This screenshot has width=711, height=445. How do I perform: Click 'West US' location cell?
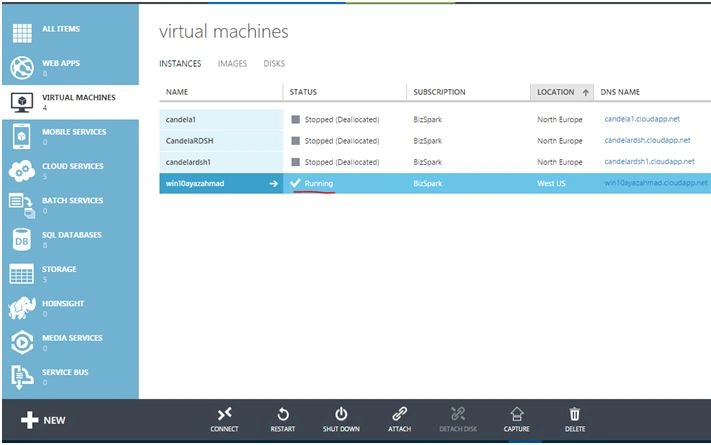tap(551, 183)
